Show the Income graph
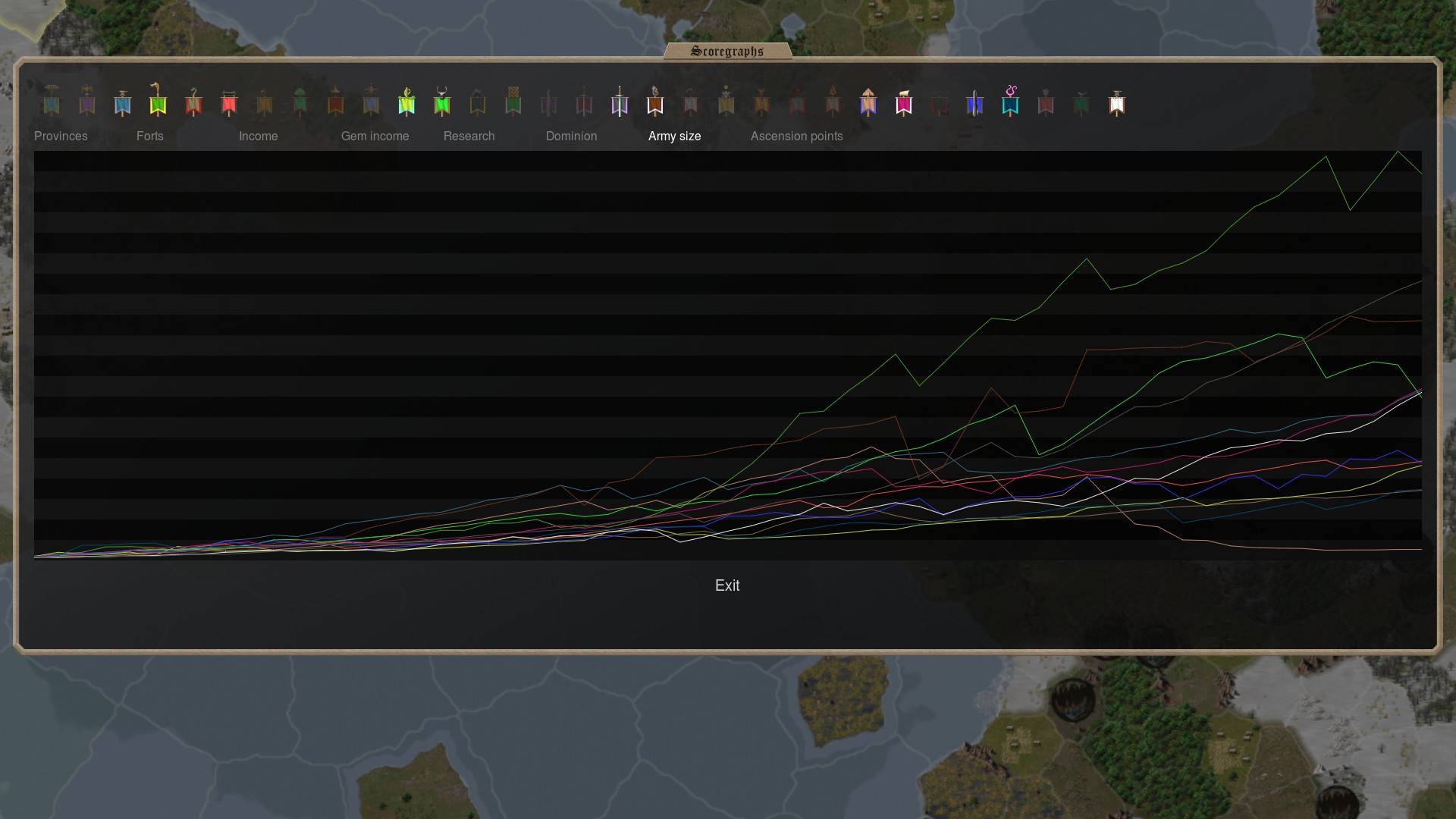 coord(259,136)
